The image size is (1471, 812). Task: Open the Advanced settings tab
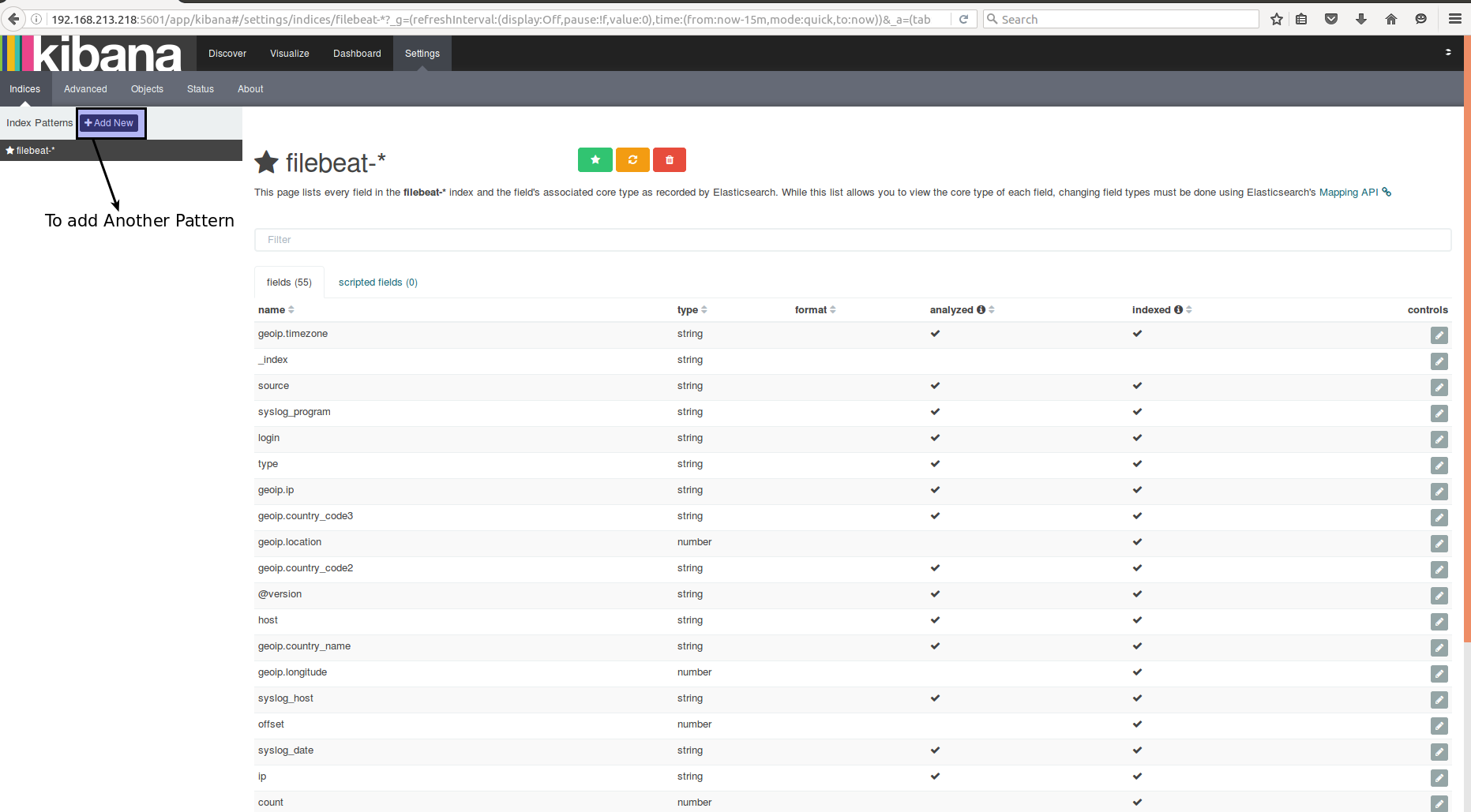click(85, 89)
